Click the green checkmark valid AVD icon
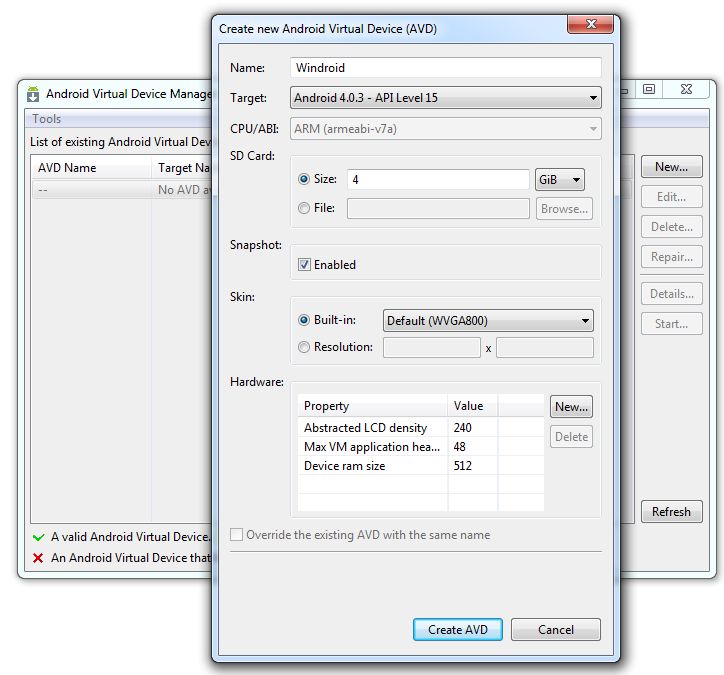Screen dimensions: 724x675 pyautogui.click(x=39, y=537)
